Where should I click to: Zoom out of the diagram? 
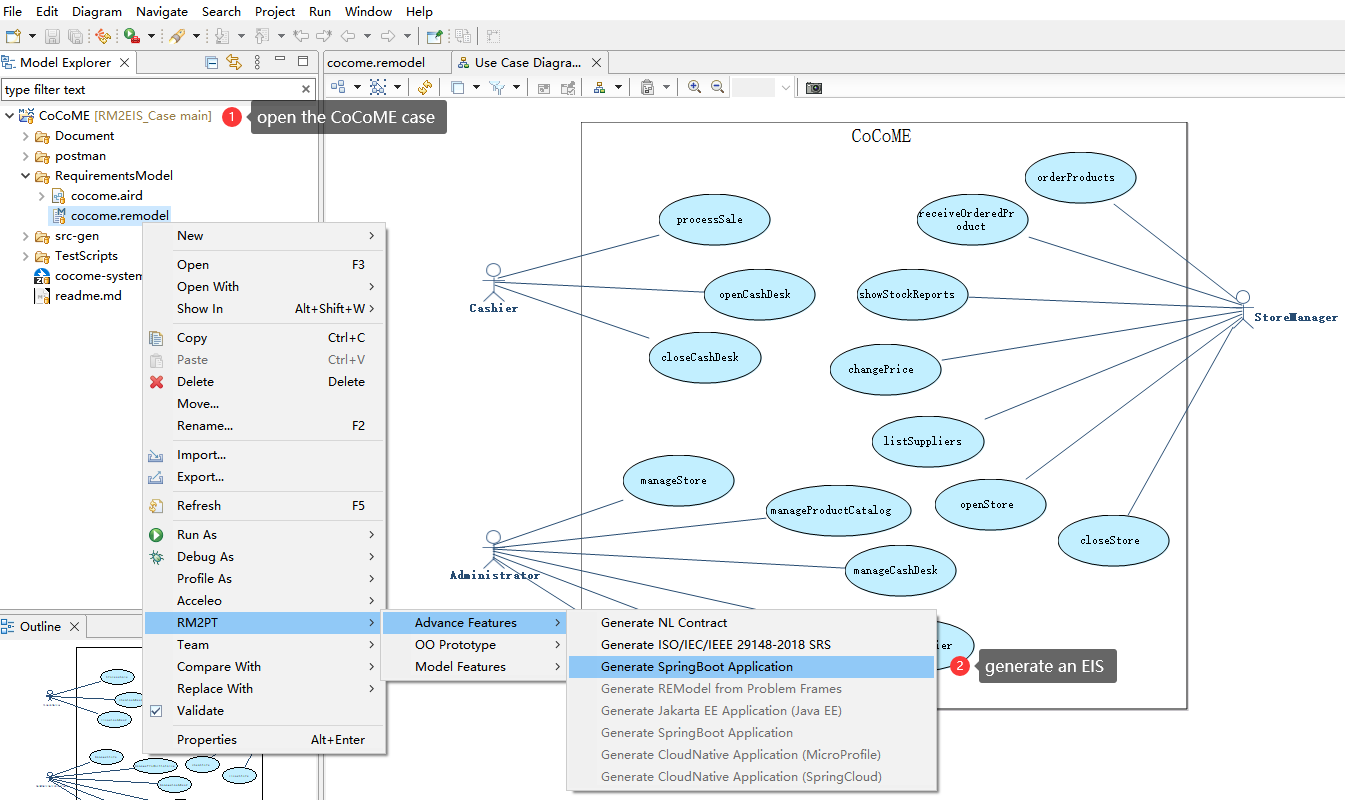coord(717,88)
